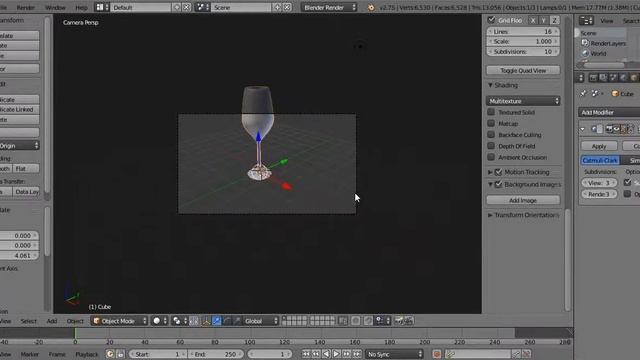Click the Data Layout button
Viewport: 640px width, 360px height.
tap(26, 191)
